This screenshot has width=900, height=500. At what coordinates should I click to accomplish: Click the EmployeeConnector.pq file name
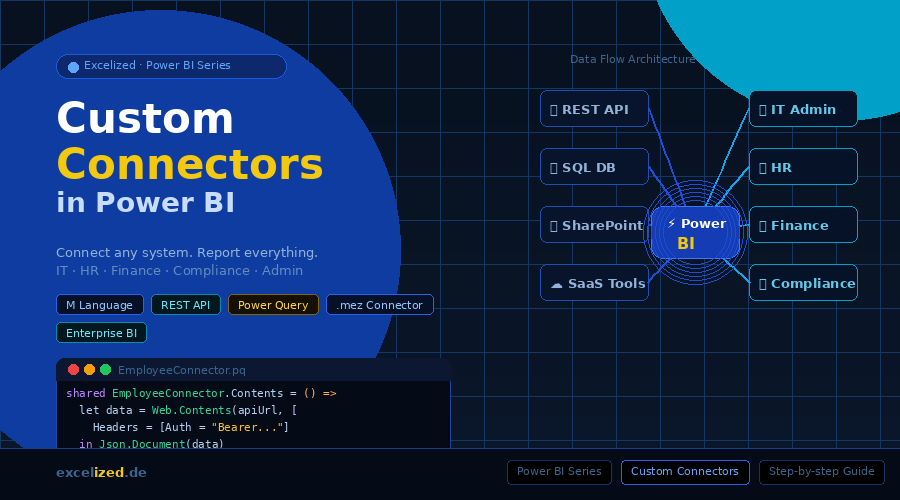pyautogui.click(x=182, y=370)
